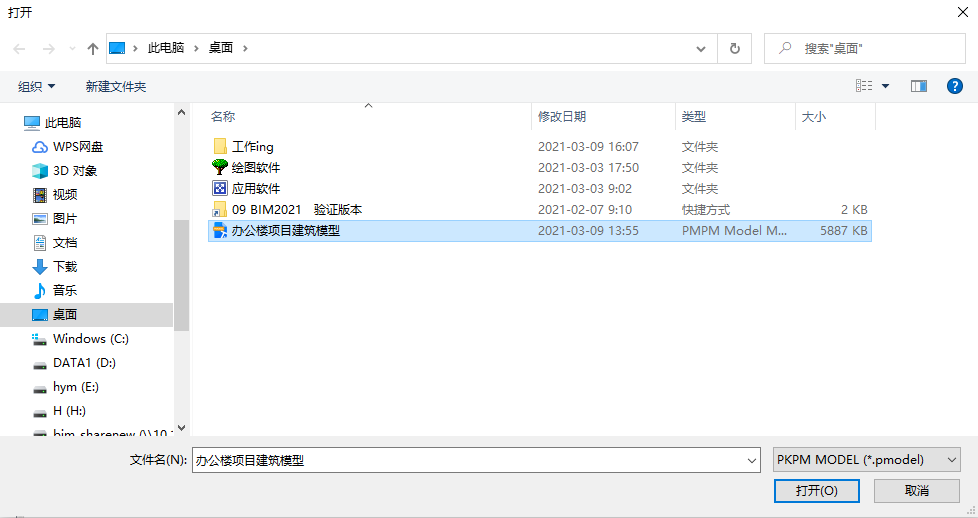
Task: Close the 打开 dialog
Action: click(962, 12)
